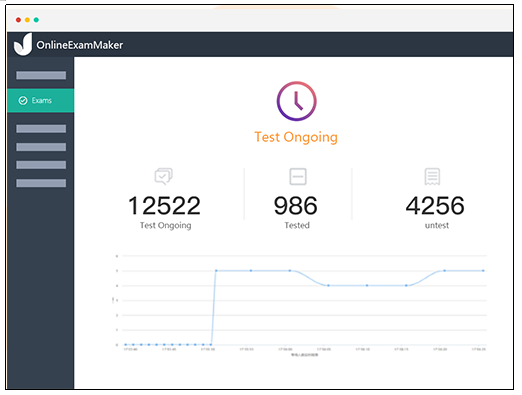Click the checkmark icon beside Exams
This screenshot has height=395, width=522.
[x=23, y=100]
